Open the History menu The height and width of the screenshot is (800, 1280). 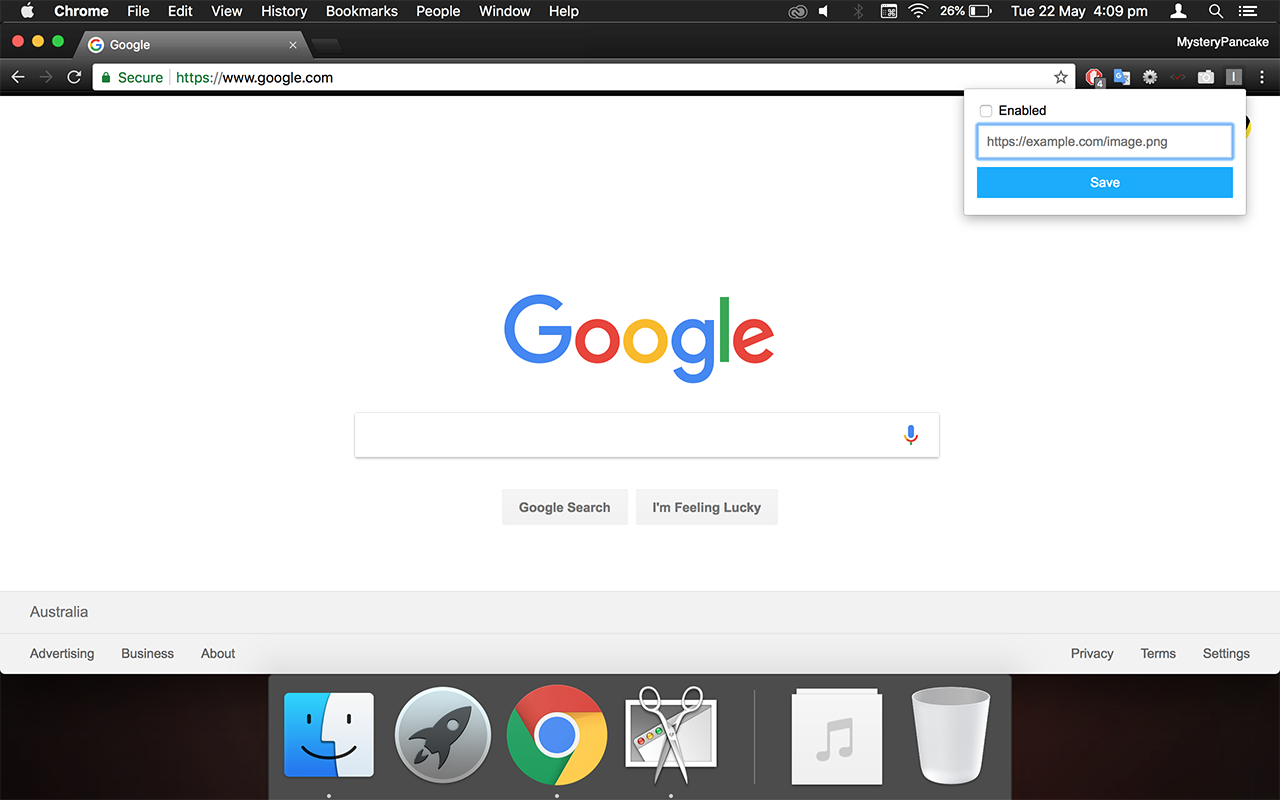(x=284, y=11)
